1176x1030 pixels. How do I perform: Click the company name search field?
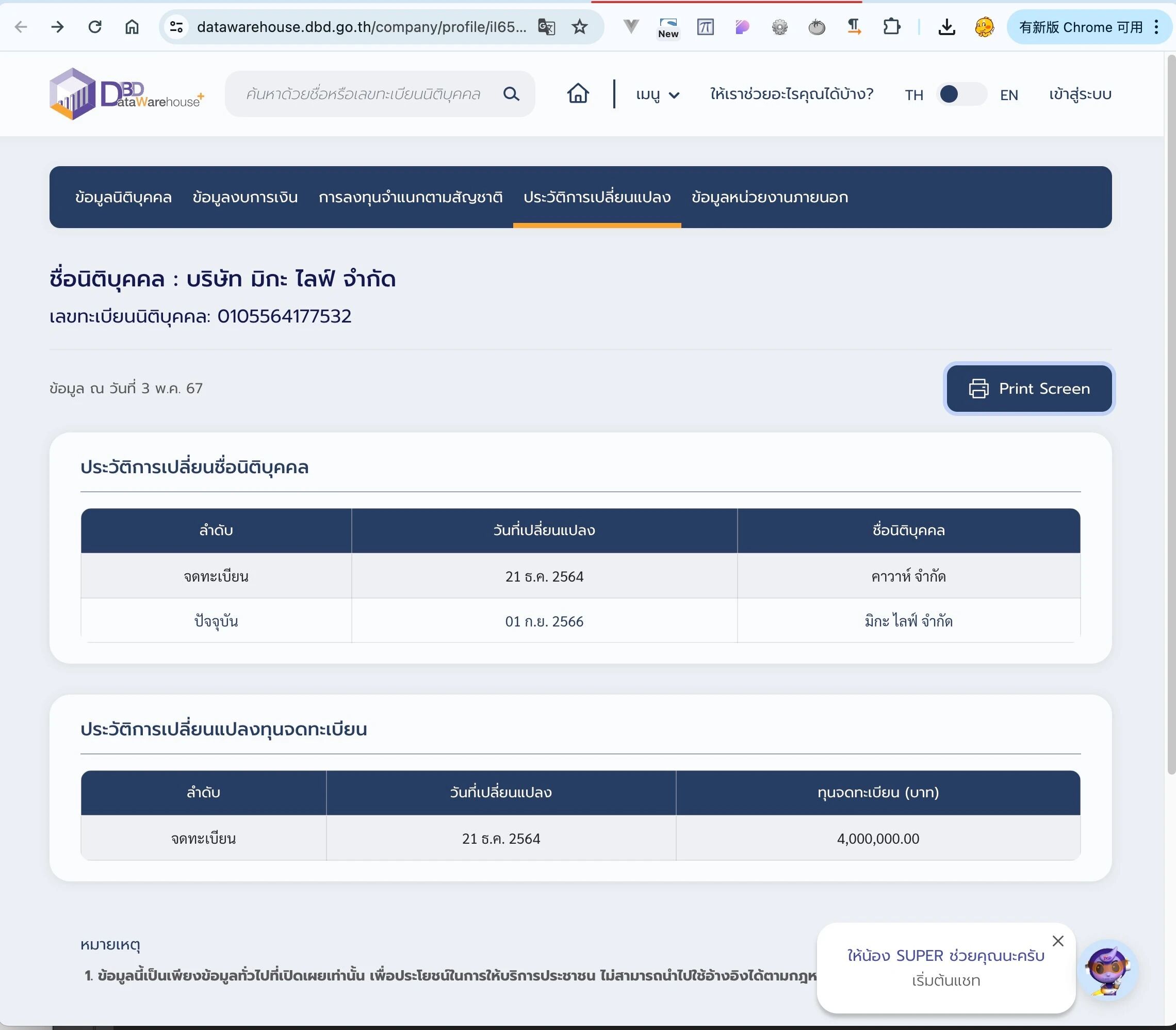point(363,94)
